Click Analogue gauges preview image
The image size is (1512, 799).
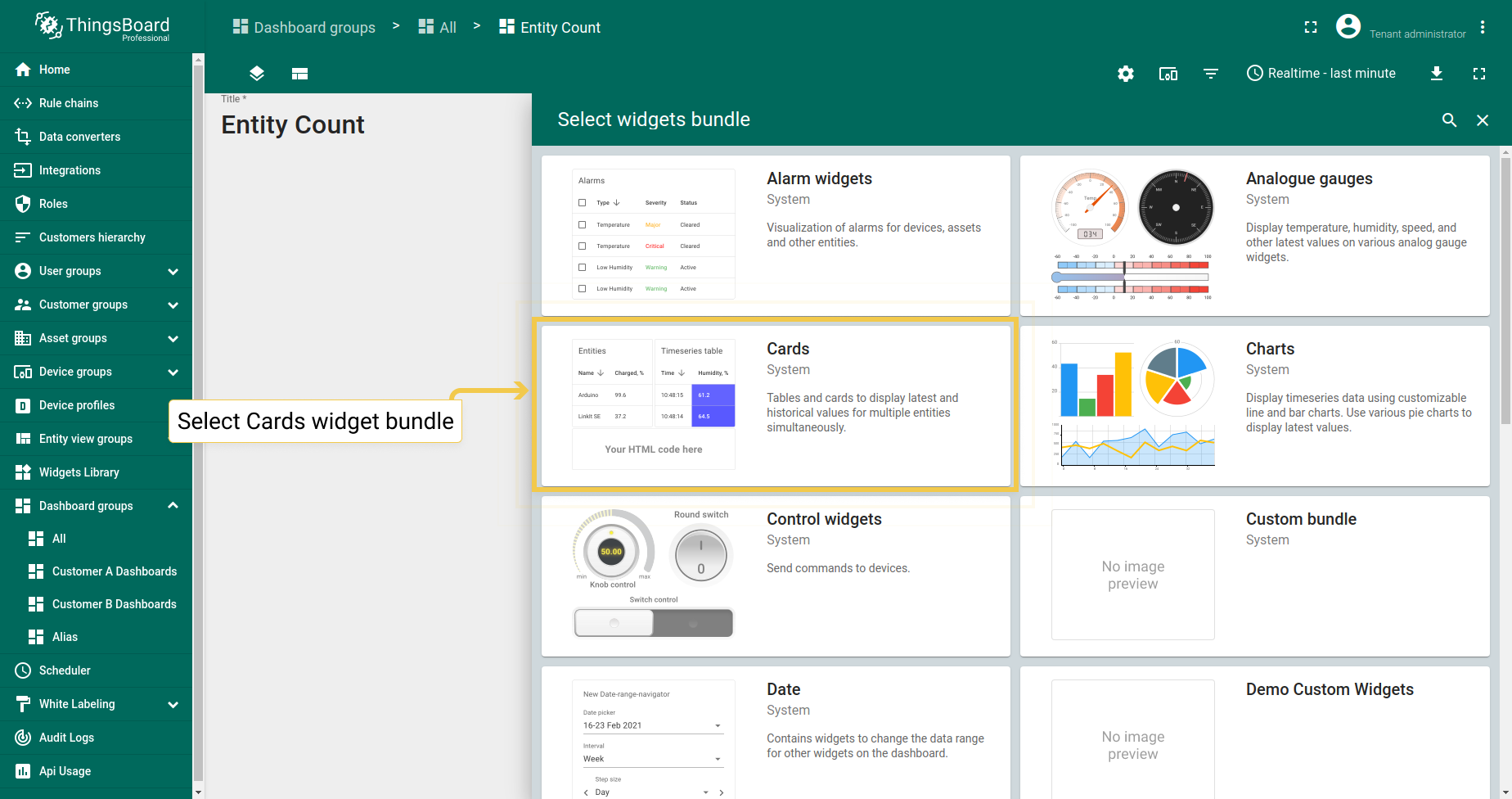pos(1133,234)
